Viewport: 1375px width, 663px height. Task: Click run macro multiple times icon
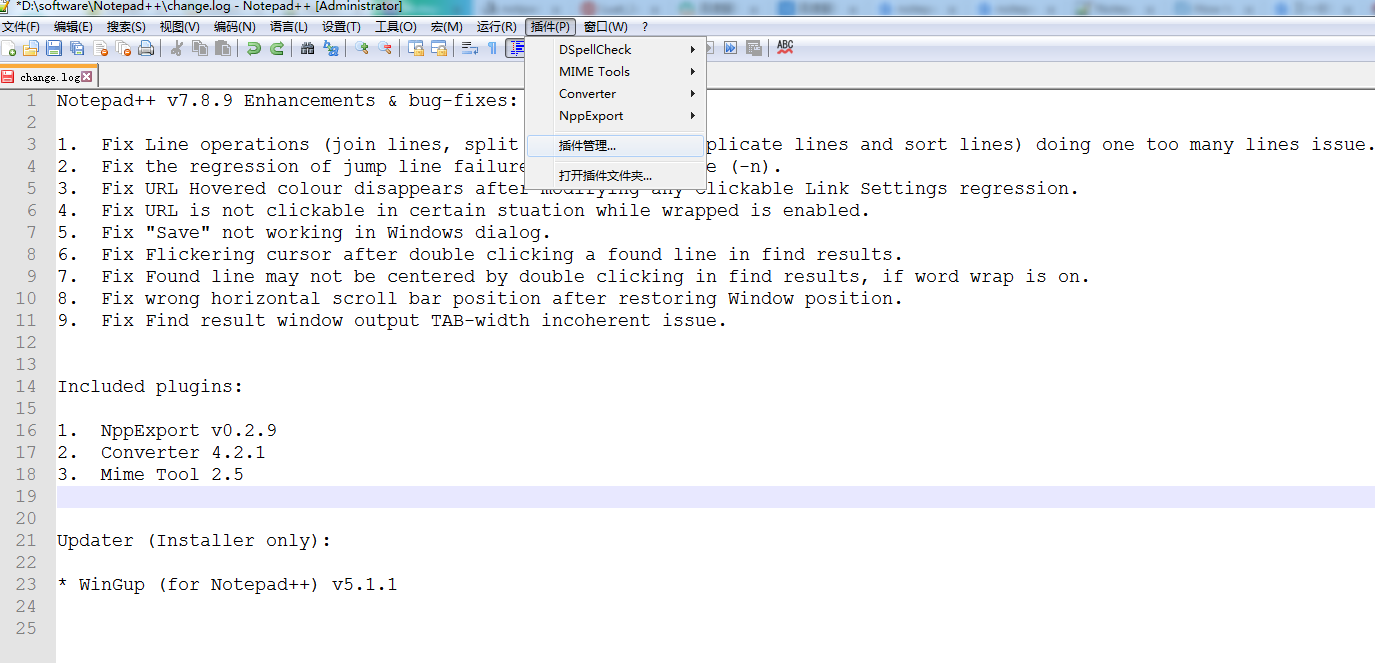(x=731, y=48)
